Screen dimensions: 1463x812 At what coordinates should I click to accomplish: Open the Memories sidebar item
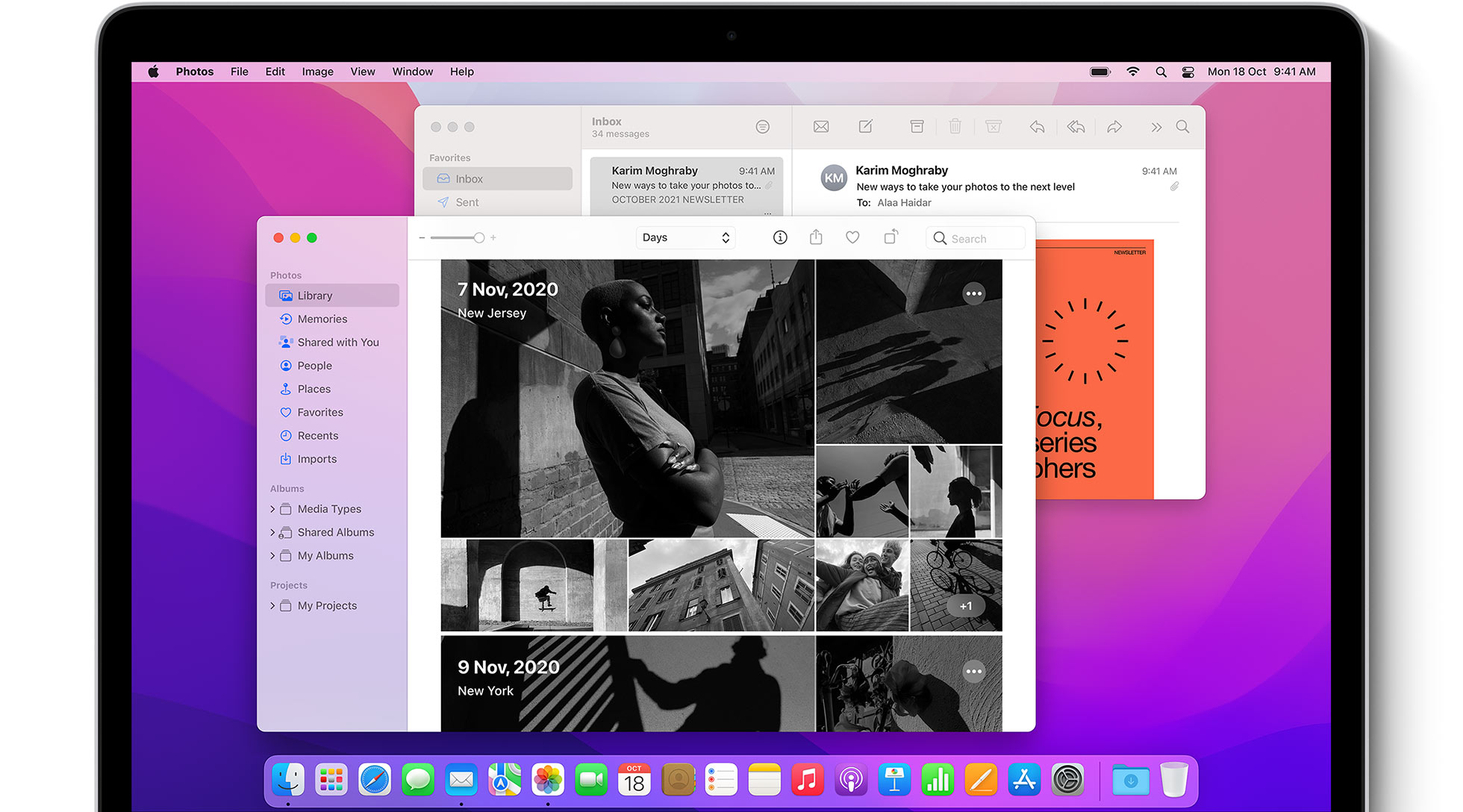pos(322,319)
